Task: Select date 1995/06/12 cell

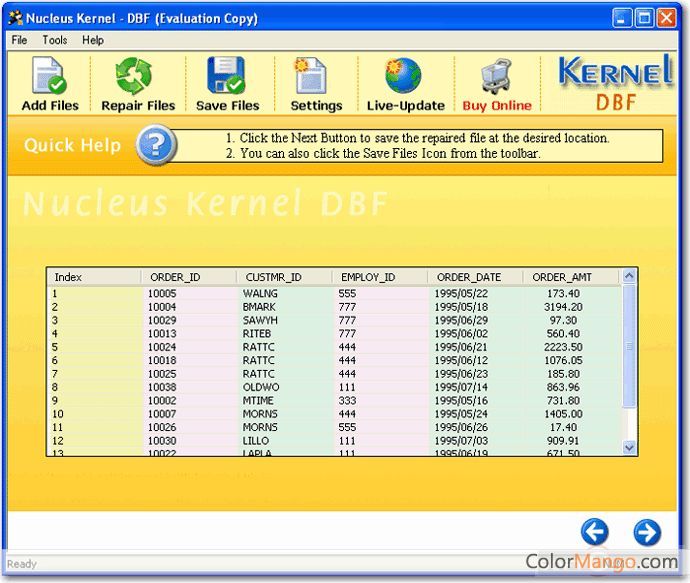Action: click(x=461, y=360)
